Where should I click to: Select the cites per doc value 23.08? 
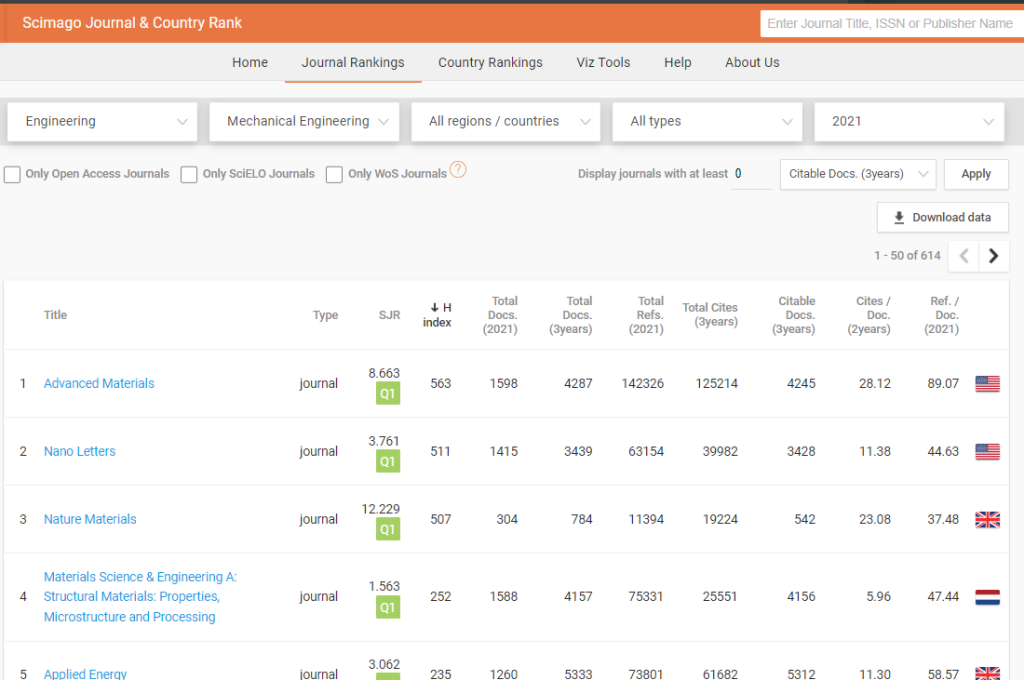(875, 520)
